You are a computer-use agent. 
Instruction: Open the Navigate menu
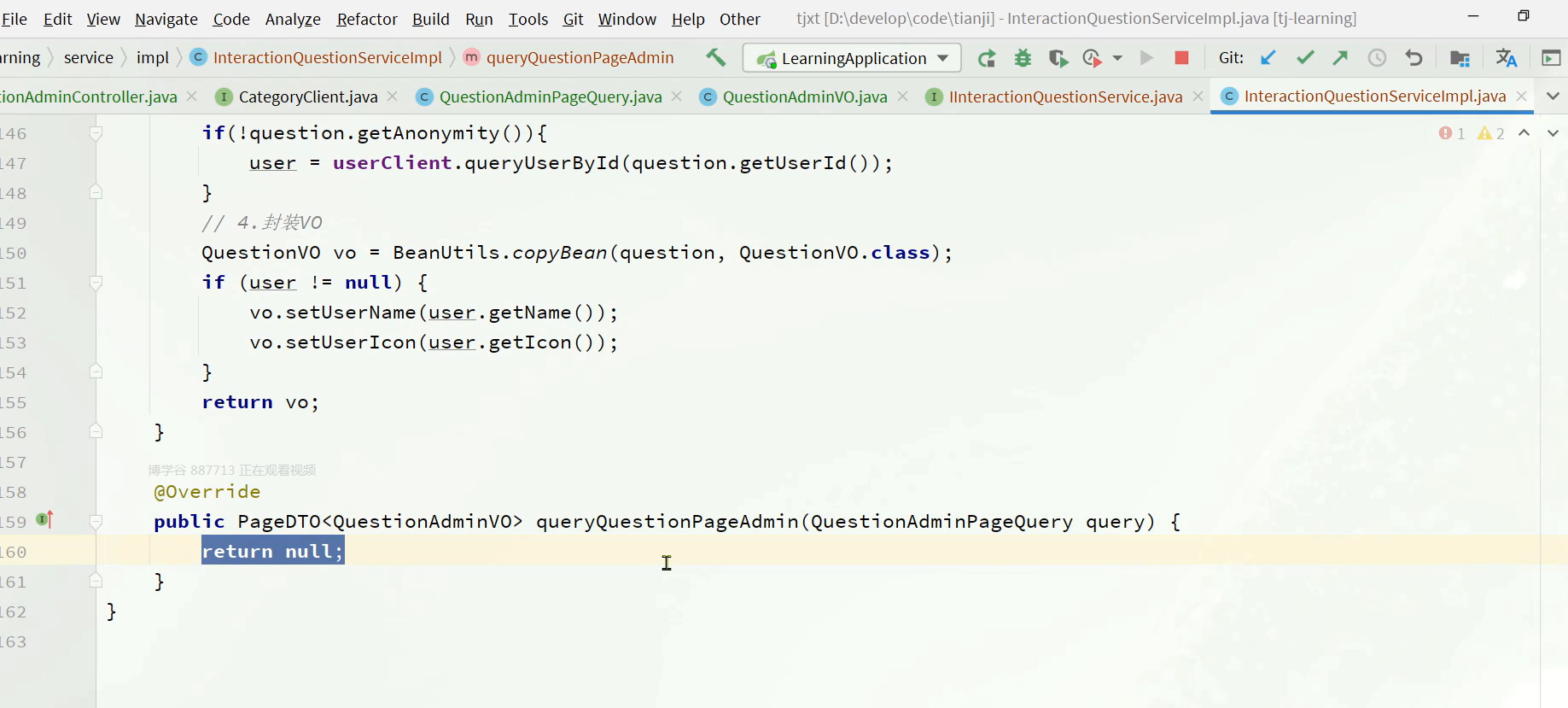coord(166,19)
